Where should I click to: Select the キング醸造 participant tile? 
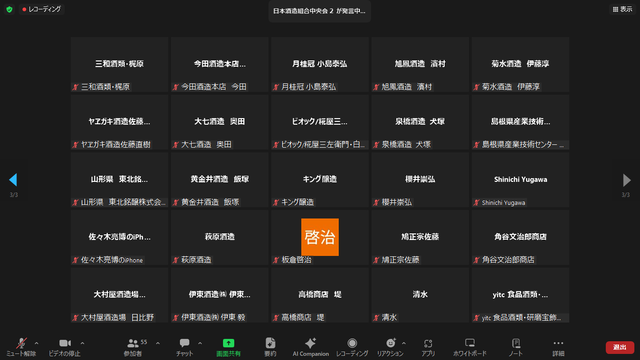pos(320,180)
